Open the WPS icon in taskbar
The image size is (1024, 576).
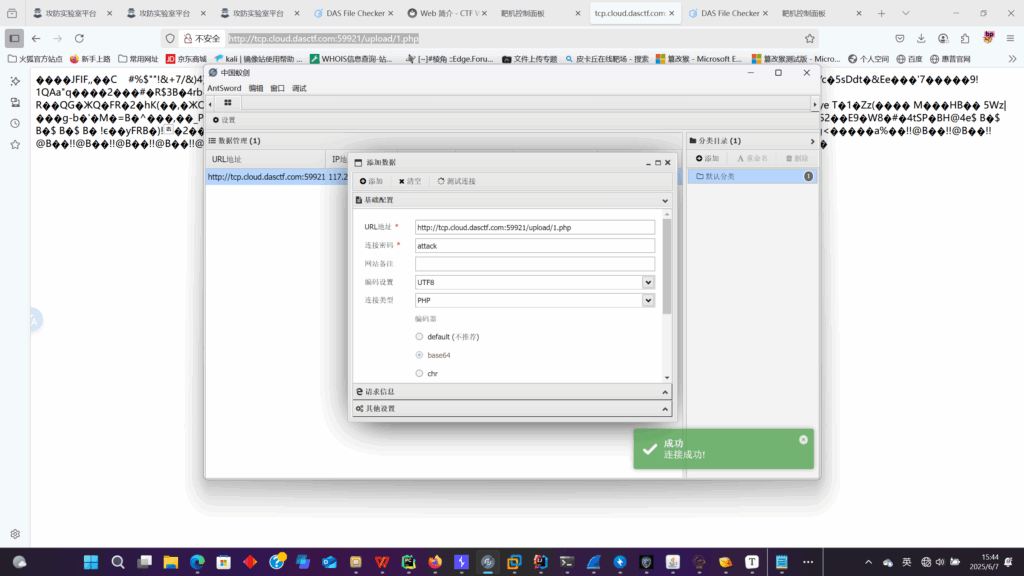pos(382,562)
